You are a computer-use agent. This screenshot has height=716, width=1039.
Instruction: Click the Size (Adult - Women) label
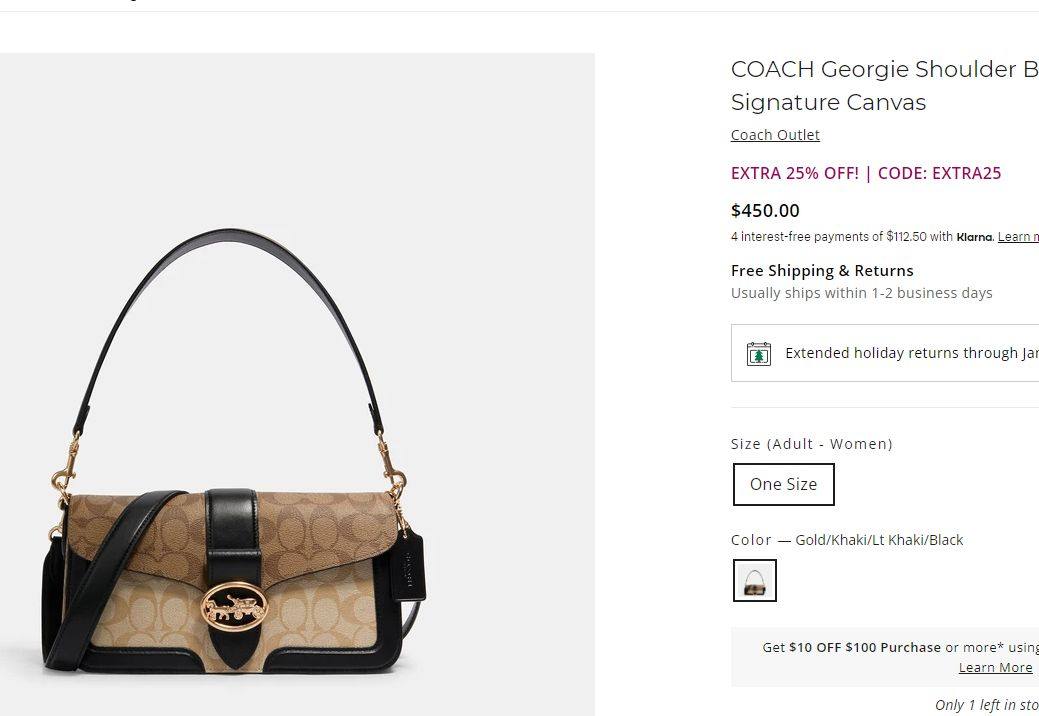811,444
